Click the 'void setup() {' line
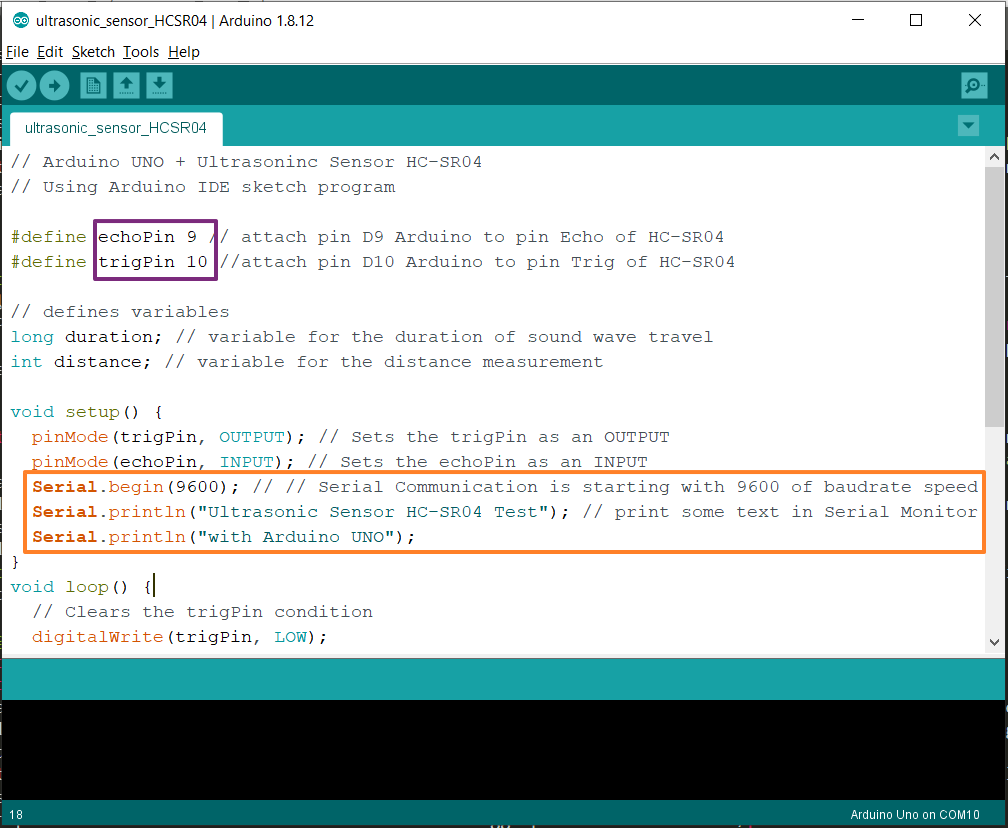Screen dimensions: 1008x828 tap(87, 412)
